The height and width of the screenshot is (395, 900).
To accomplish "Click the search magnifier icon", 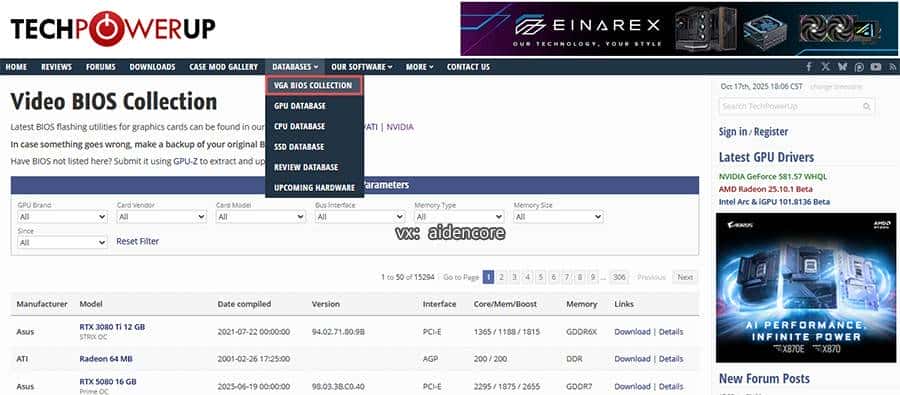I will coord(867,106).
